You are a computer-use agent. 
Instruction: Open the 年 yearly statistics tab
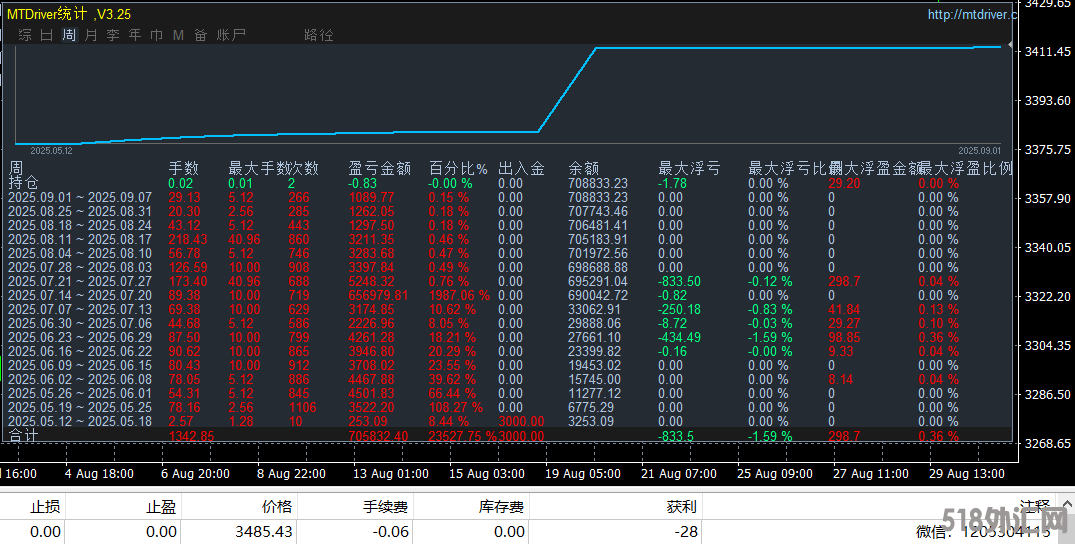[135, 35]
